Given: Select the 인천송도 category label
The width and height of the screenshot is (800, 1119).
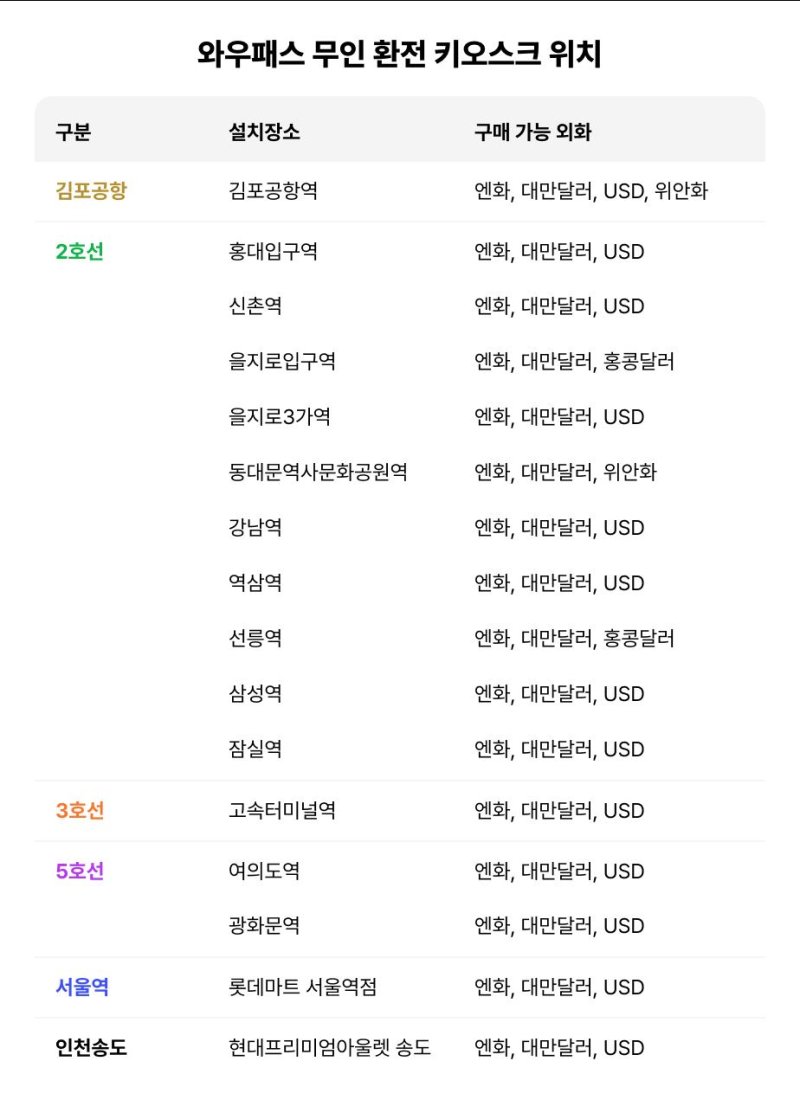Looking at the screenshot, I should (91, 1049).
